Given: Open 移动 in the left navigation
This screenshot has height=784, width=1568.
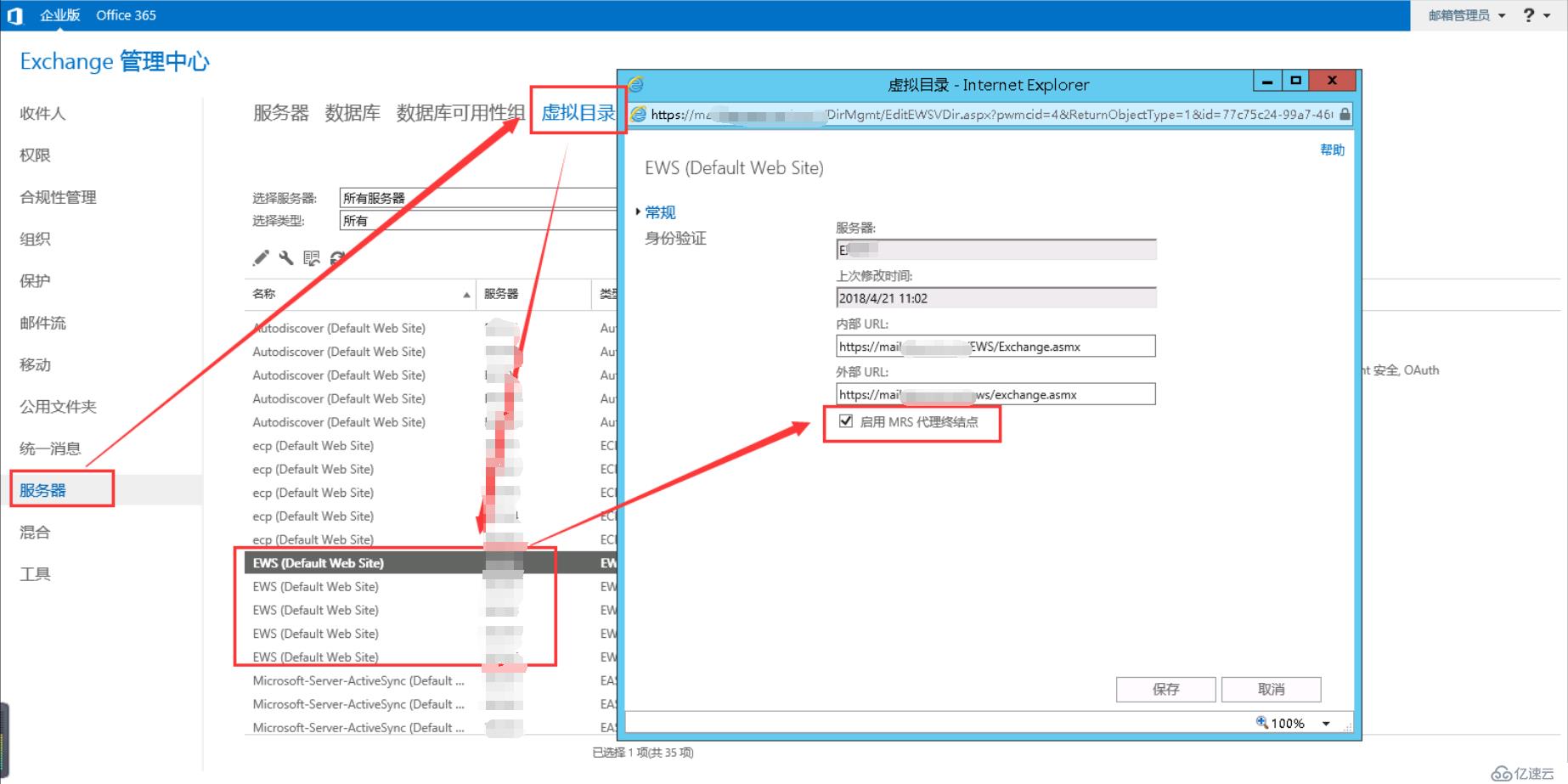Looking at the screenshot, I should (35, 364).
